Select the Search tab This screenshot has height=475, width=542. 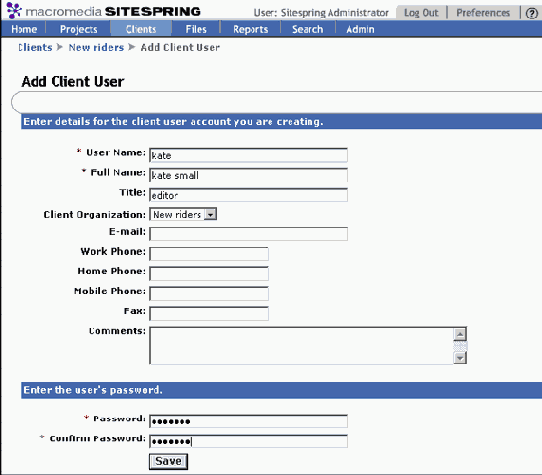307,29
